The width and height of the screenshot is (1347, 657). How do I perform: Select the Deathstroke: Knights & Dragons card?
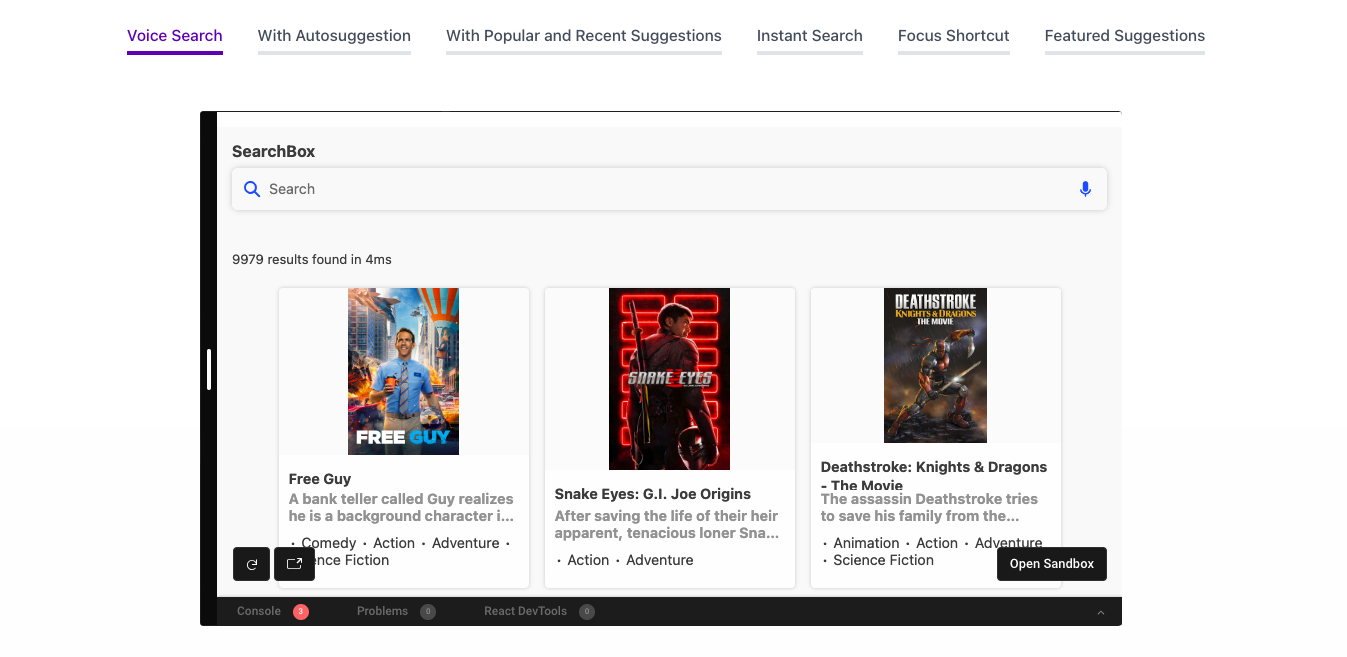934,365
